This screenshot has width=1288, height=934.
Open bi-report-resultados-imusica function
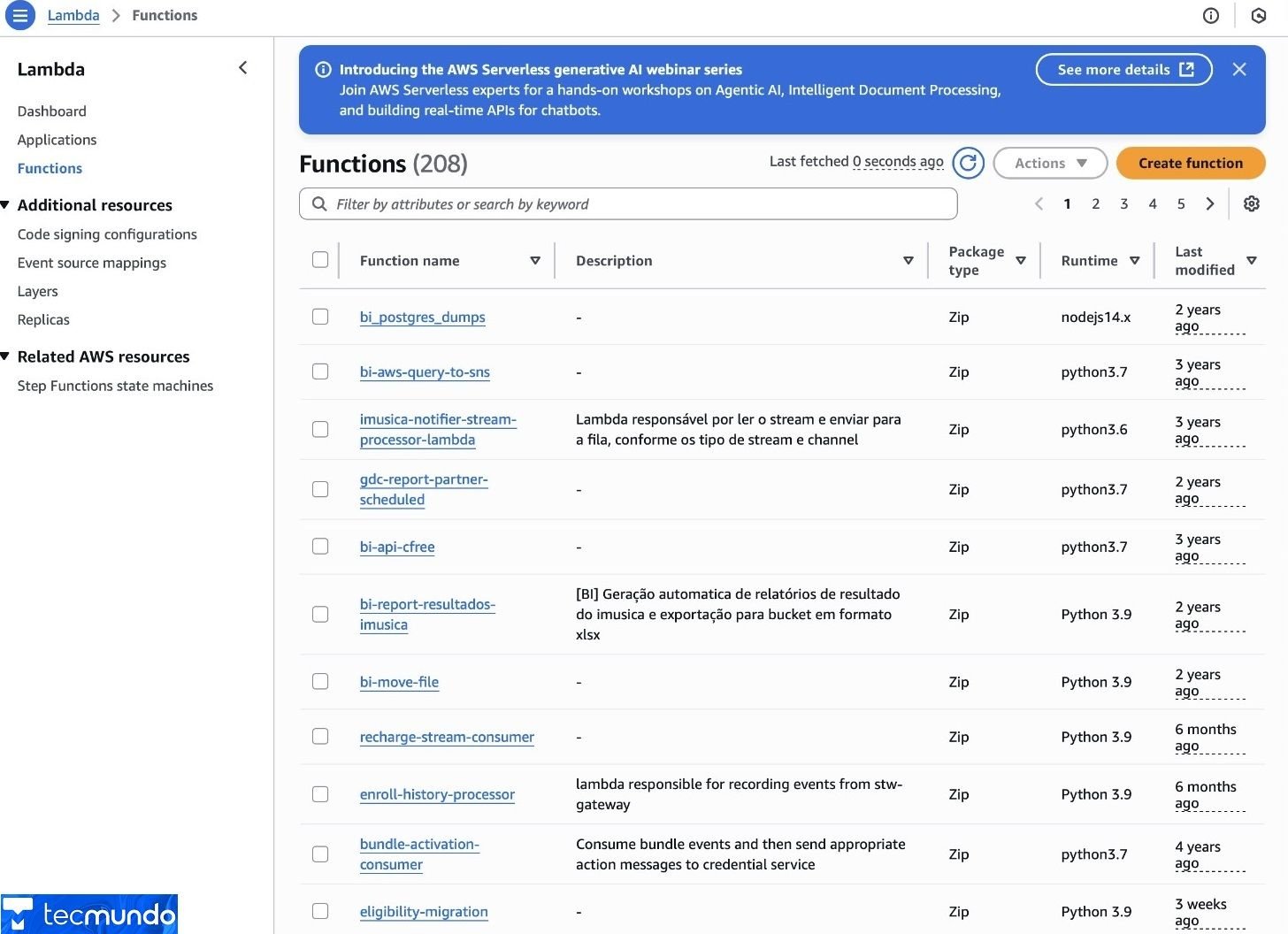(427, 614)
